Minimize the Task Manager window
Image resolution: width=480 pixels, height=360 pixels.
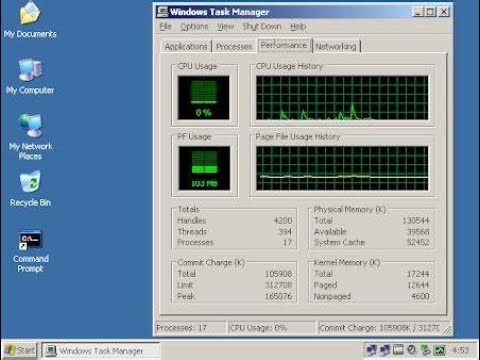(417, 12)
